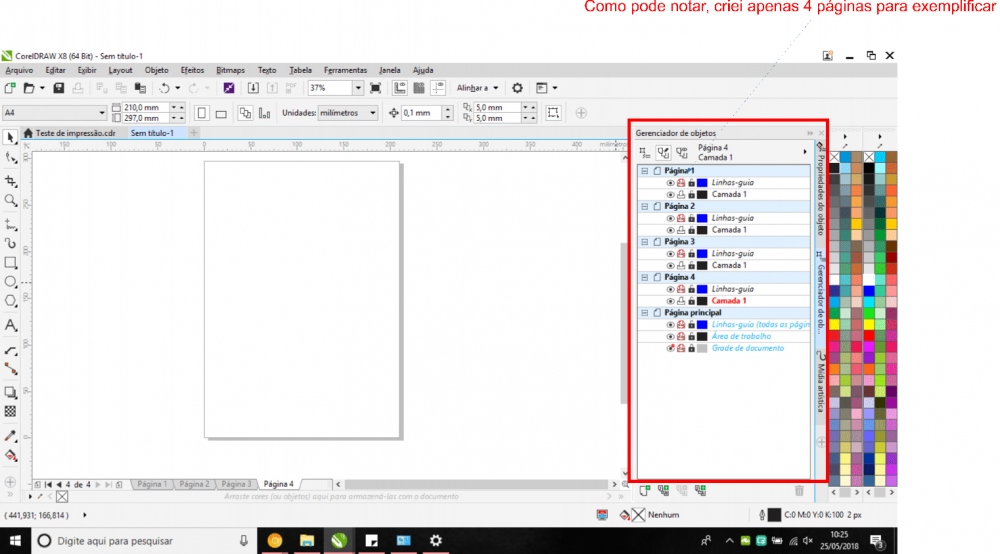Screen dimensions: 1000x554
Task: Toggle visibility of Grade de documento
Action: coord(670,348)
